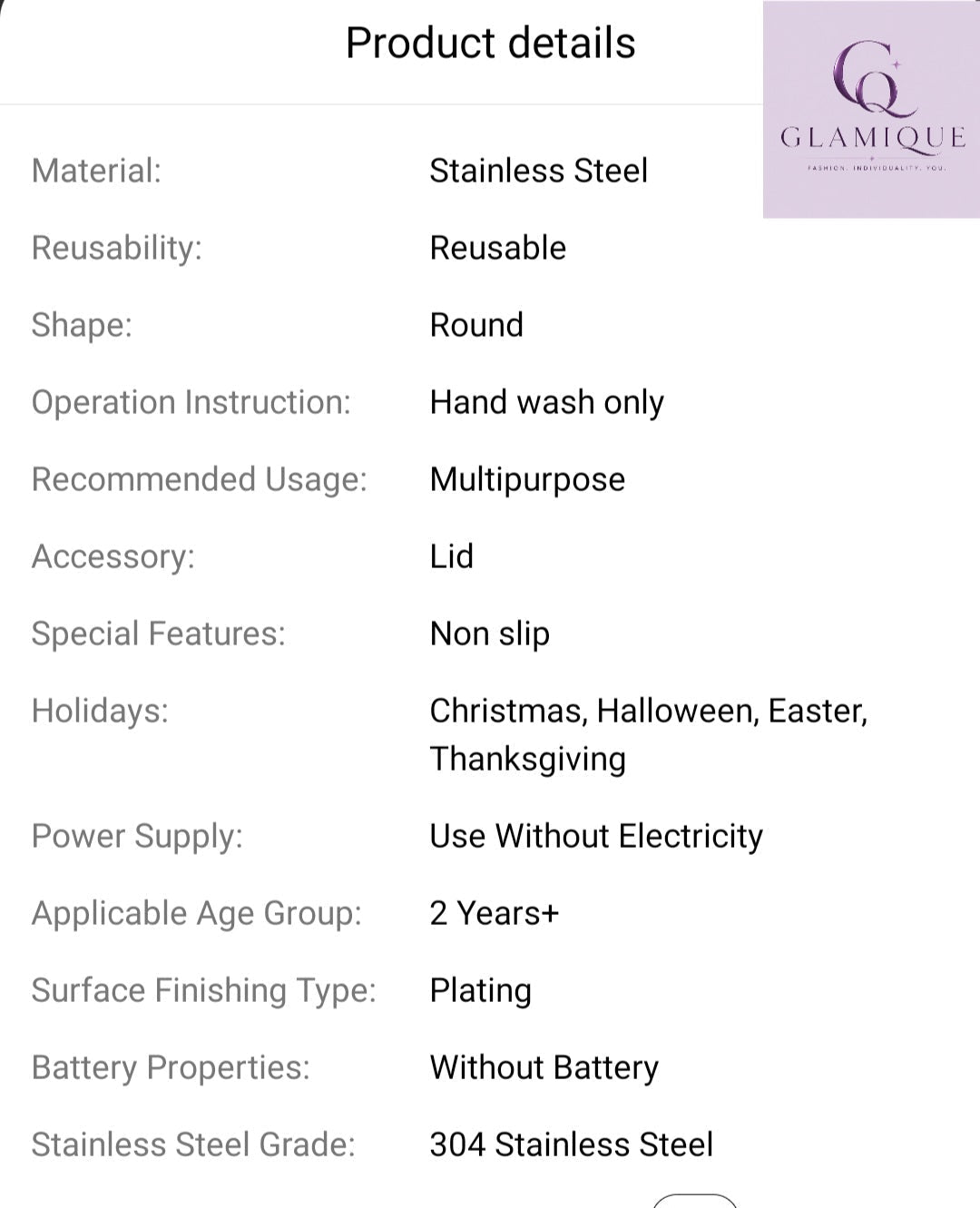
Task: Select the Non slip feature text
Action: pos(489,633)
